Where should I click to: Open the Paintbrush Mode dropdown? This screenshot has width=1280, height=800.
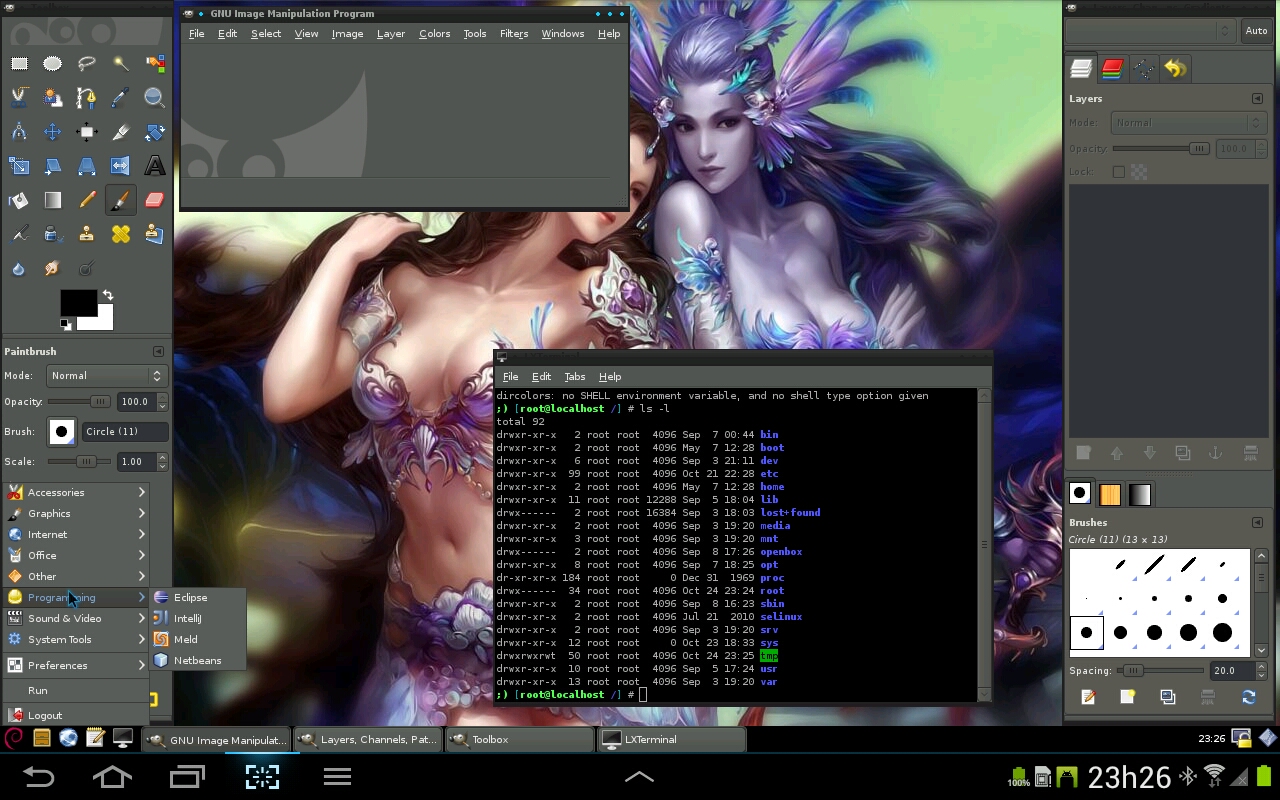coord(106,376)
